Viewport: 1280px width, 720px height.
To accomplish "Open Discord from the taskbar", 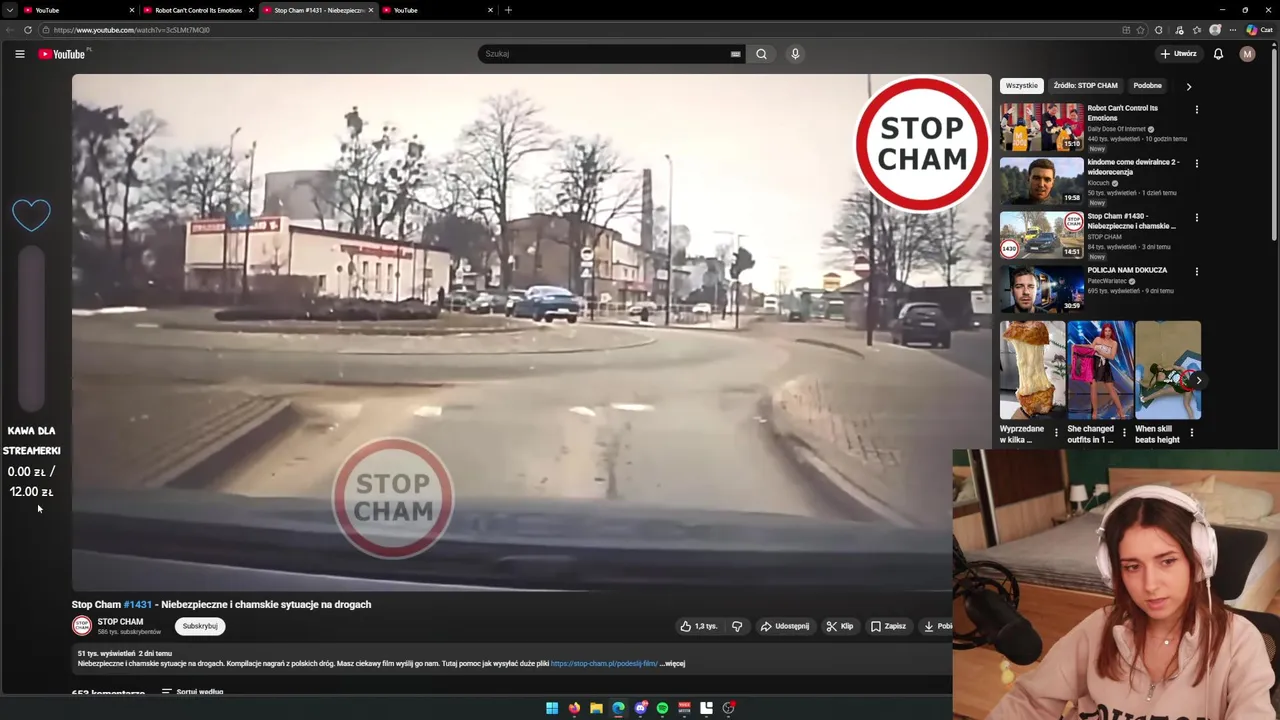I will [x=640, y=708].
